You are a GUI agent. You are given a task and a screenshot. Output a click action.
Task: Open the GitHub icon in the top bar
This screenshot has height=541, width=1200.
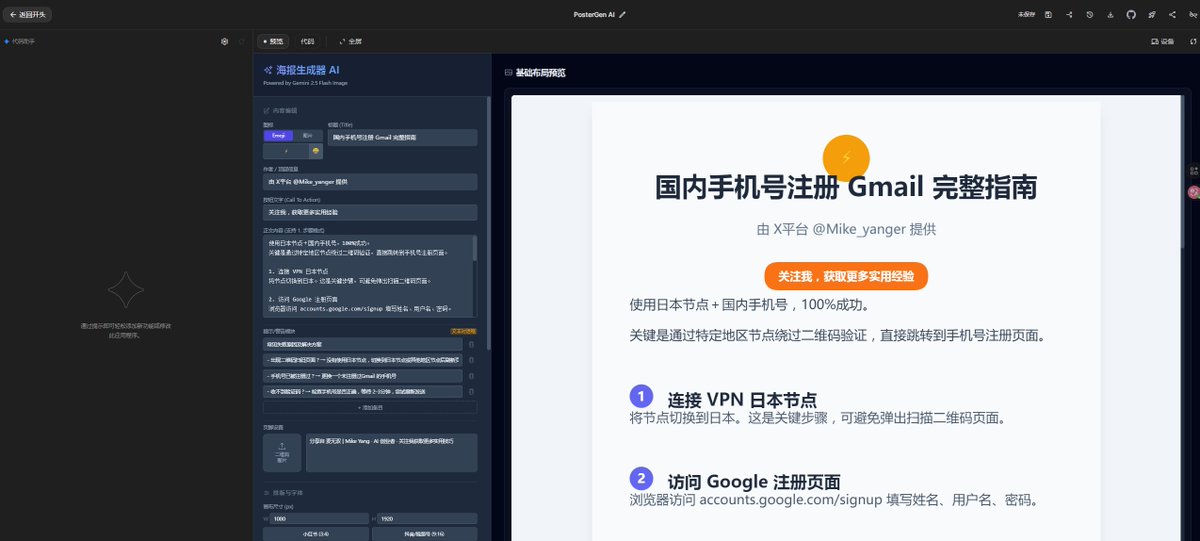[x=1131, y=15]
